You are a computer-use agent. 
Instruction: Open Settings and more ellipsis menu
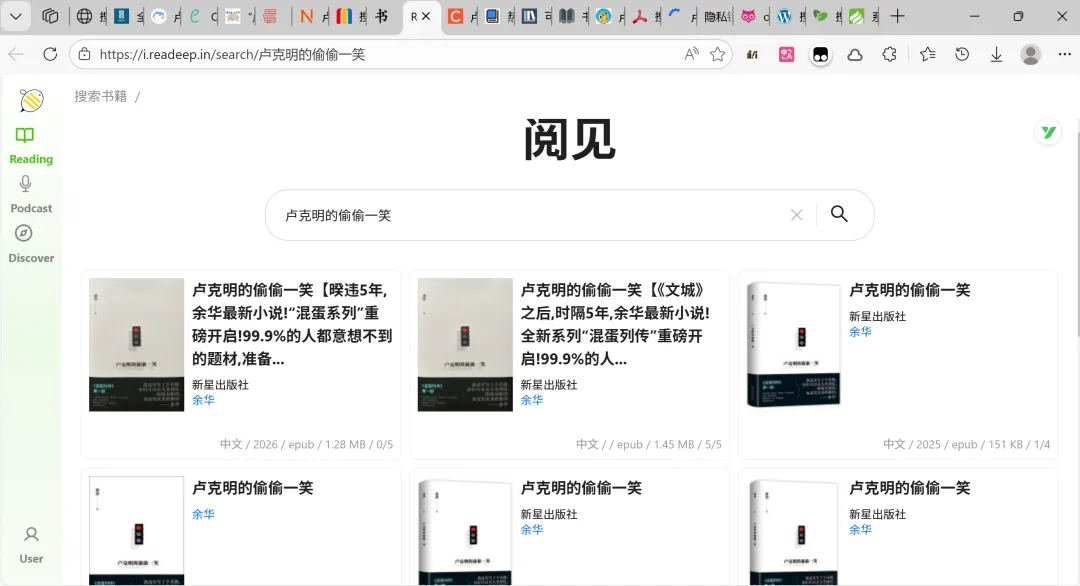coord(1064,54)
